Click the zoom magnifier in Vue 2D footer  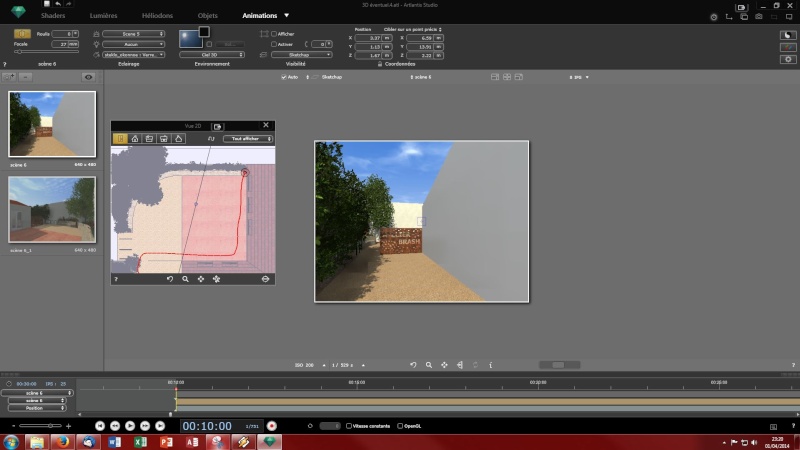pyautogui.click(x=186, y=279)
